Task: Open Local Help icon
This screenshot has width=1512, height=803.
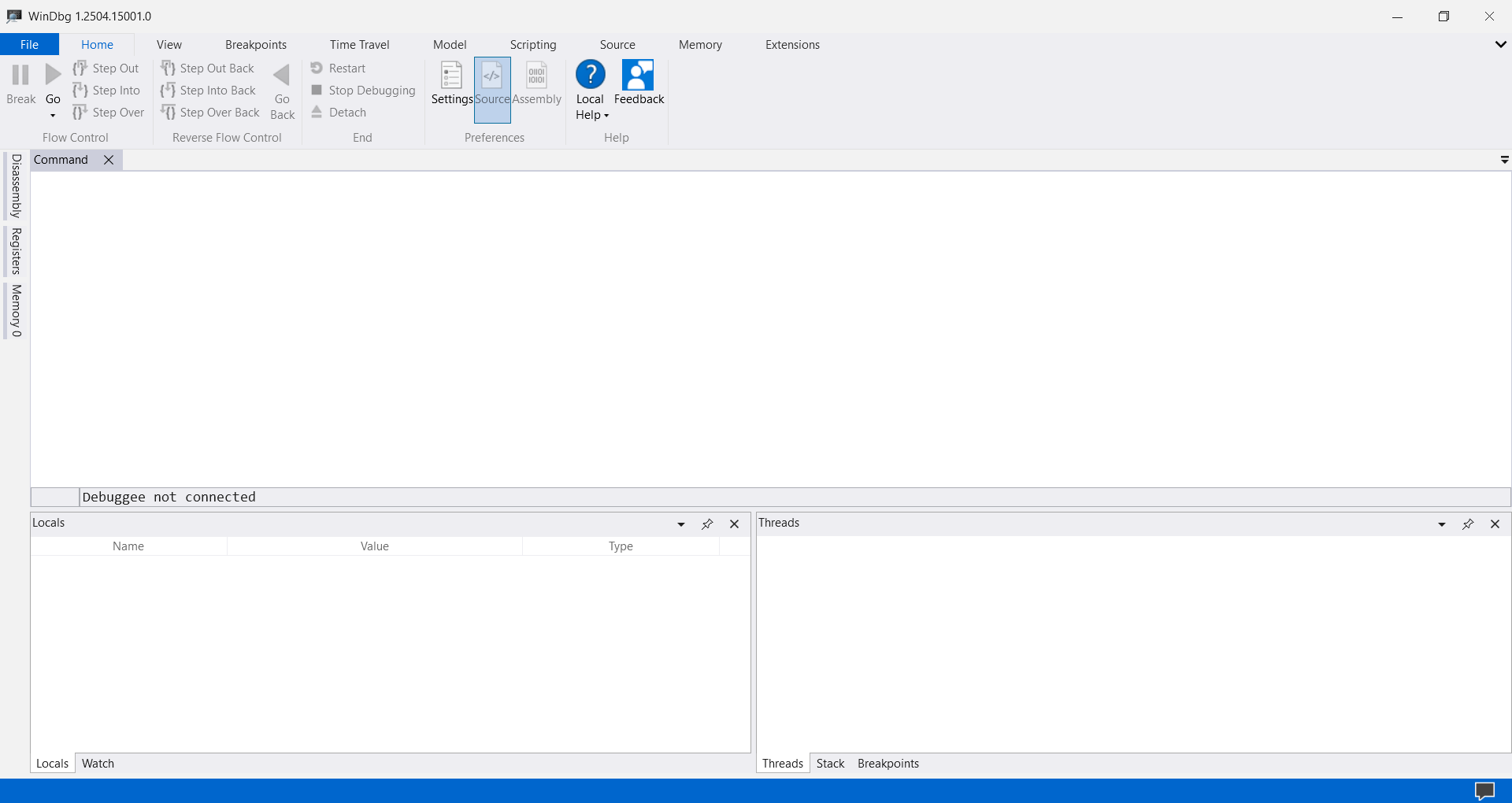Action: (x=590, y=75)
